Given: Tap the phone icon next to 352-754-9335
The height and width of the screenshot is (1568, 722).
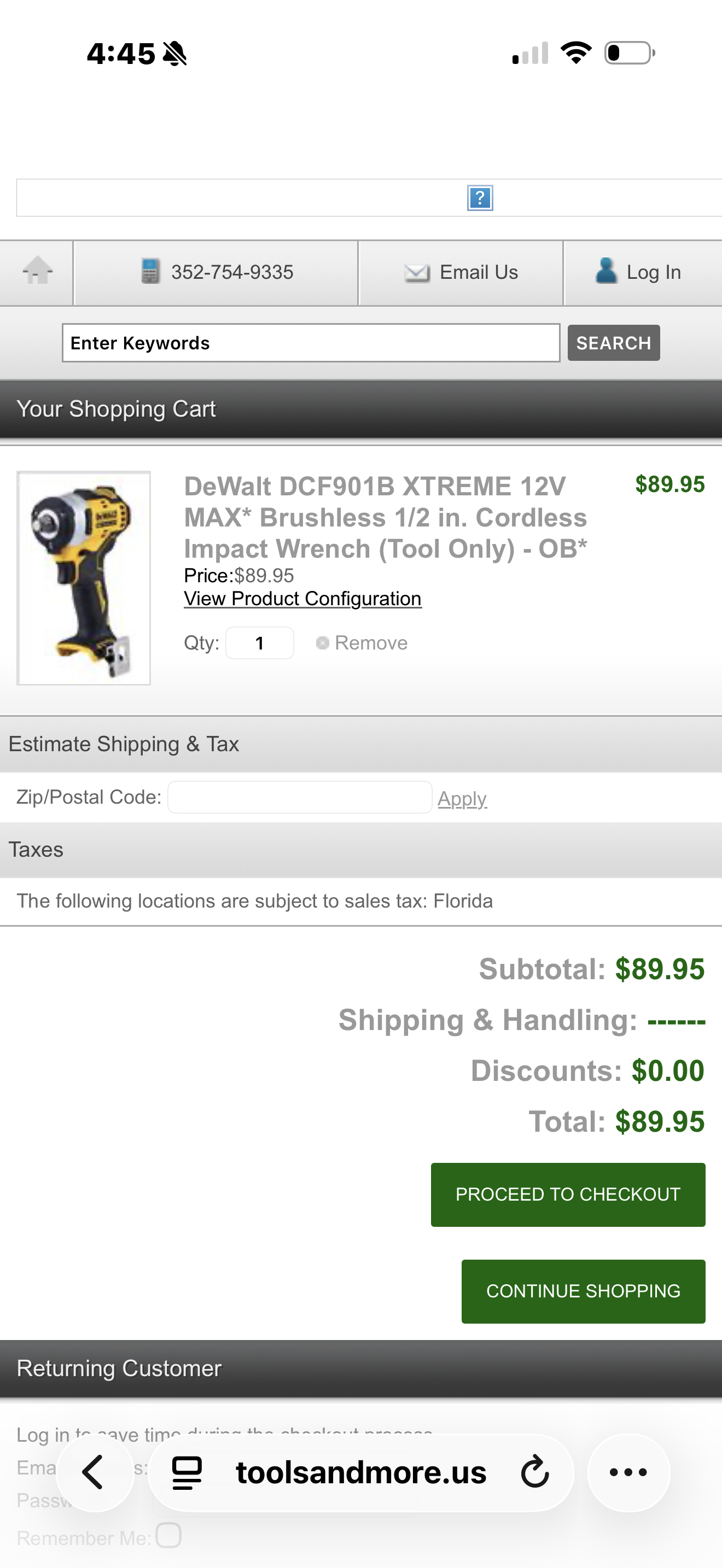Looking at the screenshot, I should point(150,272).
